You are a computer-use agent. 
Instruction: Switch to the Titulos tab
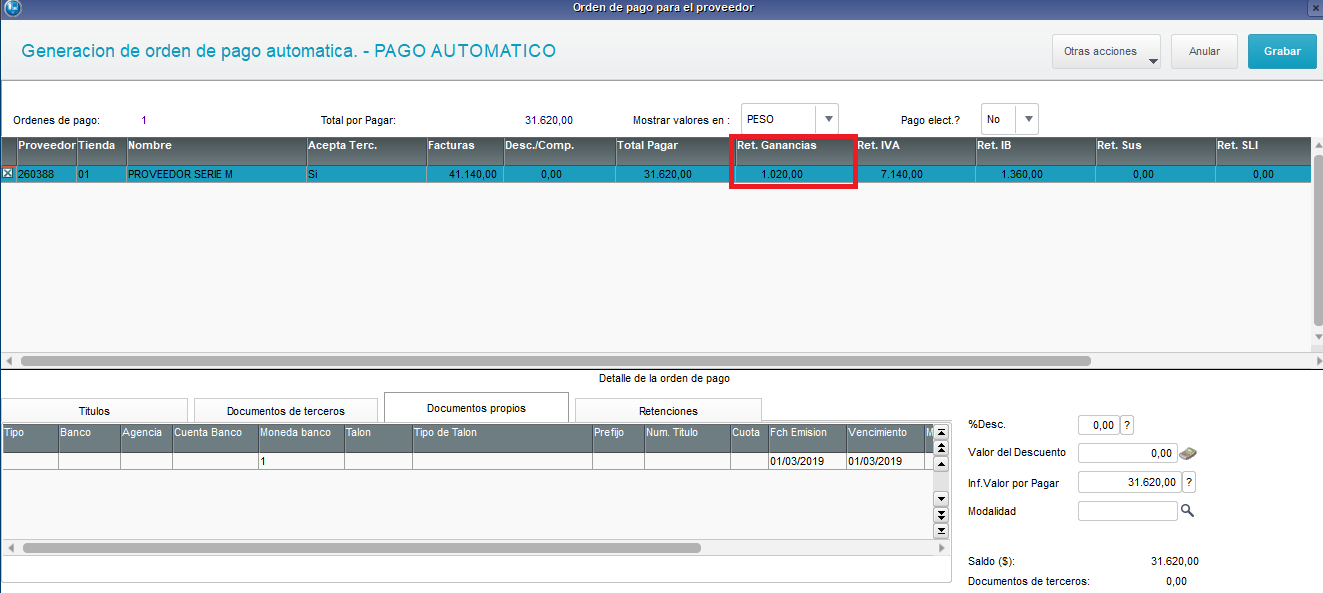pyautogui.click(x=94, y=411)
